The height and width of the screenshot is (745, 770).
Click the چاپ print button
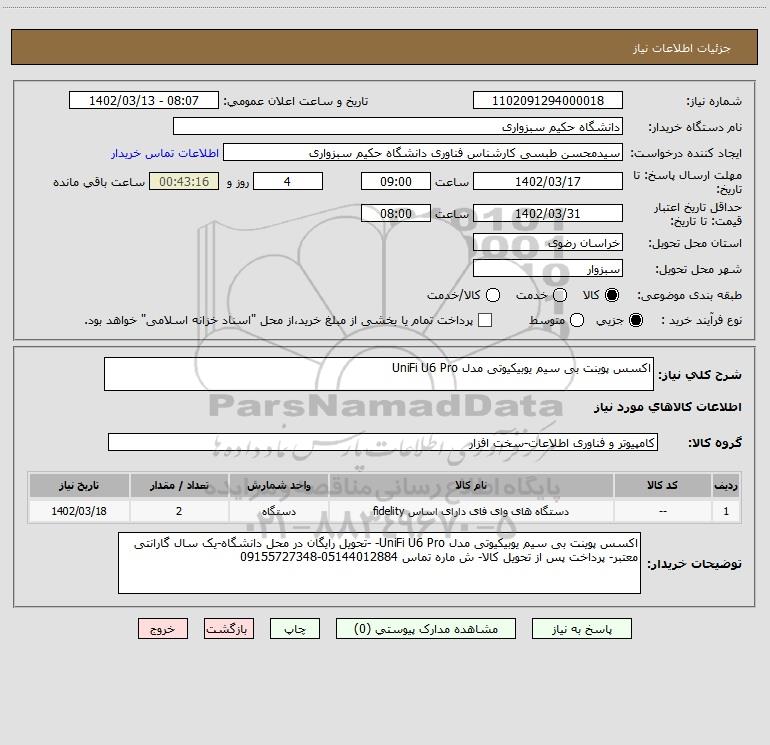pyautogui.click(x=295, y=629)
